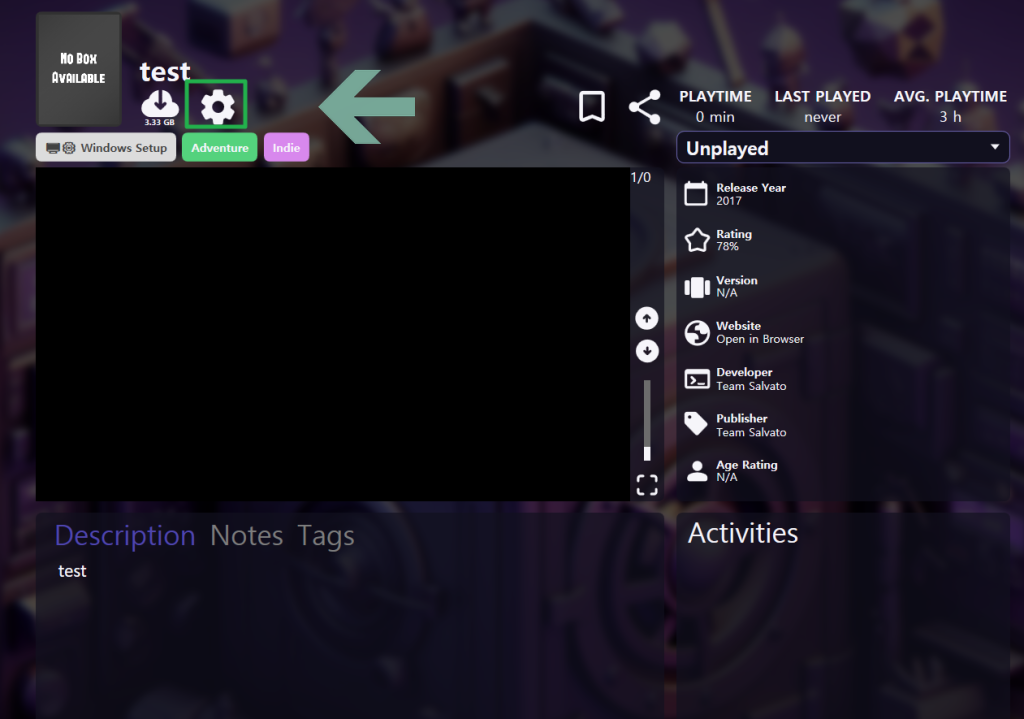Expand the Unplayed status dropdown
This screenshot has height=719, width=1024.
click(x=842, y=148)
